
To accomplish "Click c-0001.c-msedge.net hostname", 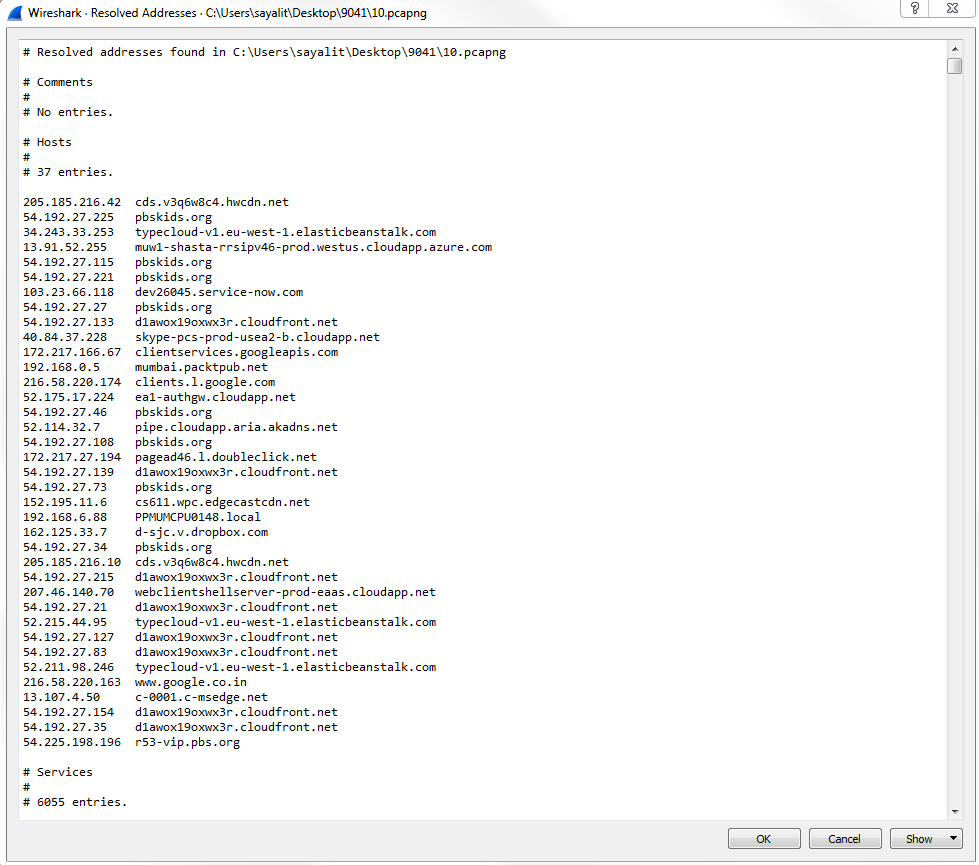I will coord(201,697).
